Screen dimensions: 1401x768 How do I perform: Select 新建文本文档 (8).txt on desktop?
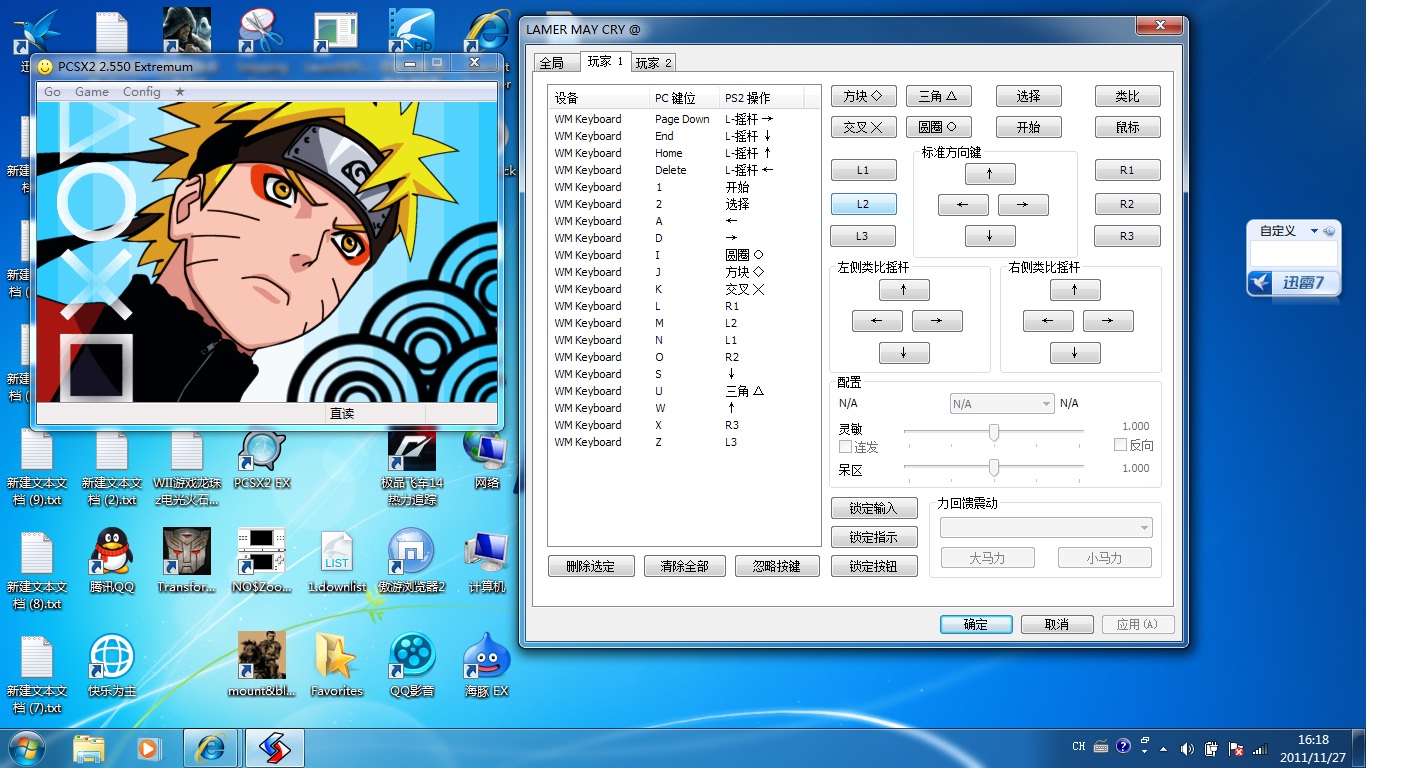pyautogui.click(x=37, y=570)
